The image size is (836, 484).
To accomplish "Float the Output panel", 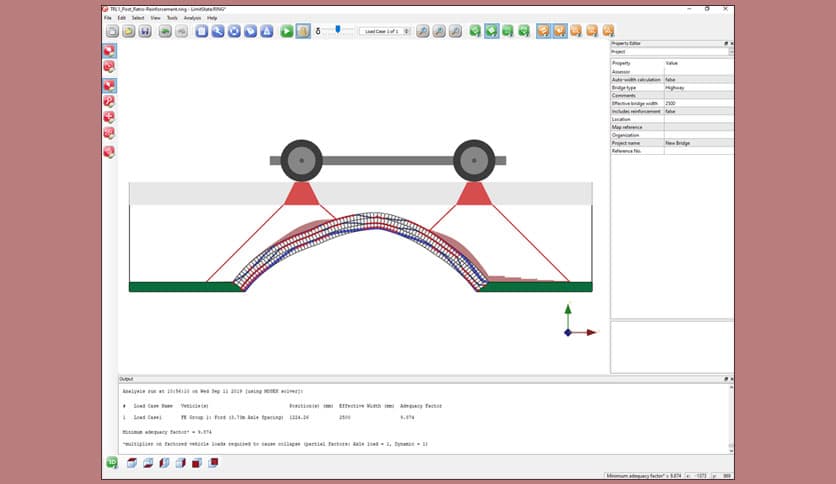I will tap(726, 379).
